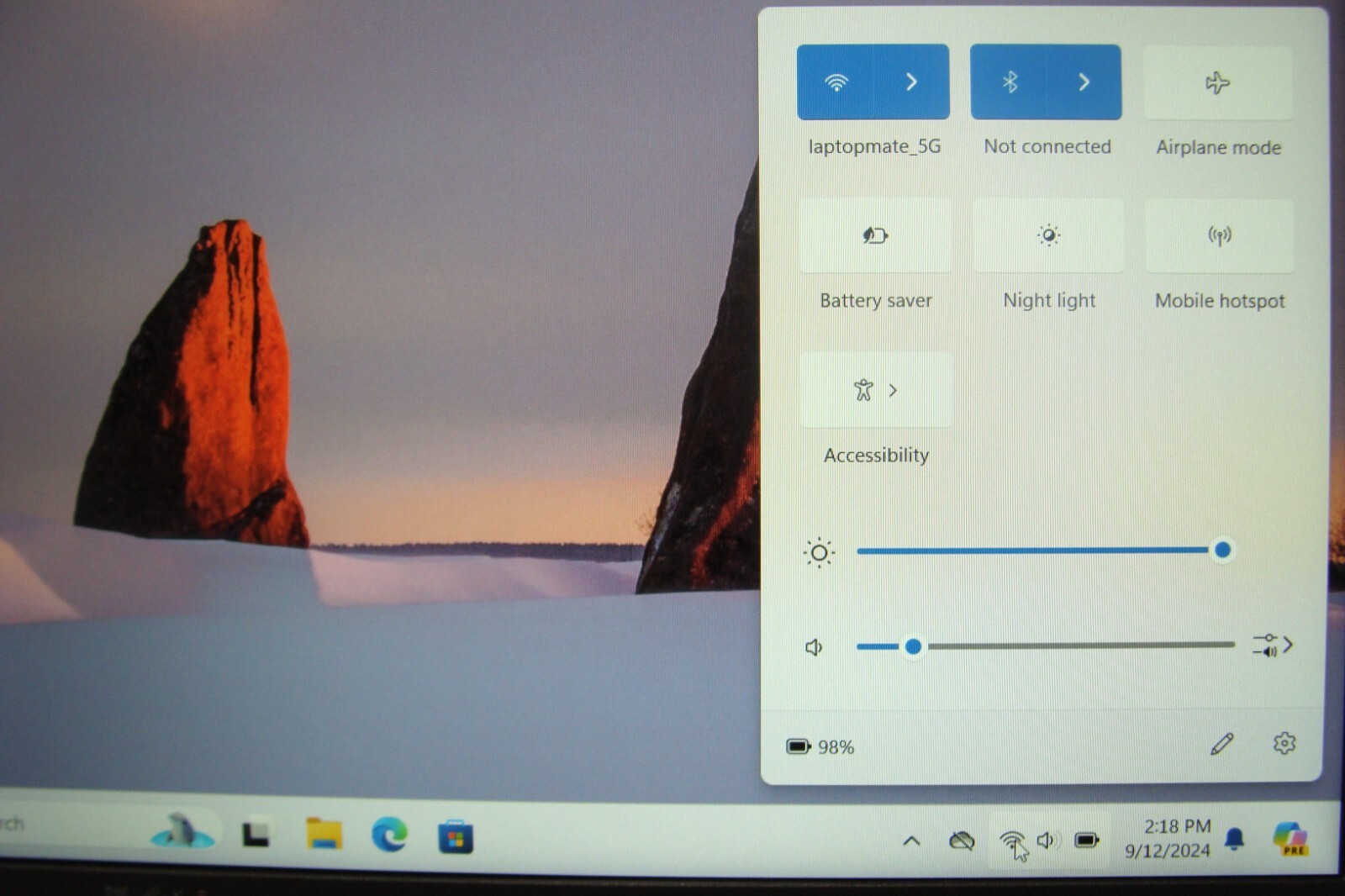
Task: Open Bluetooth devices list chevron
Action: [x=1084, y=82]
